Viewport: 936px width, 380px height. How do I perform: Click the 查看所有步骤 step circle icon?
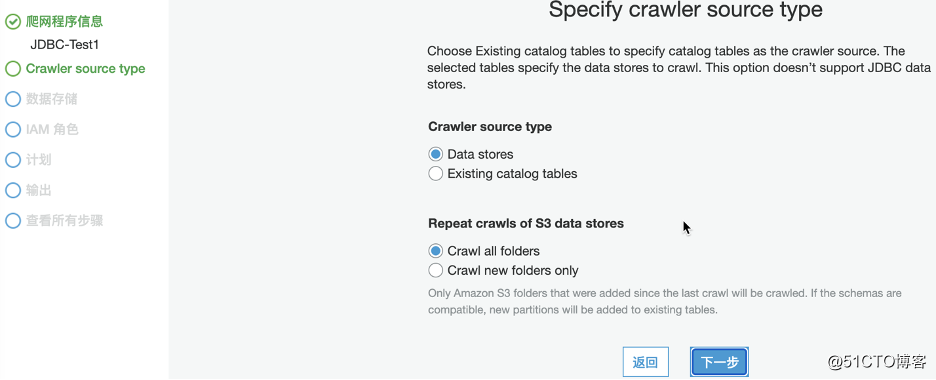point(13,221)
